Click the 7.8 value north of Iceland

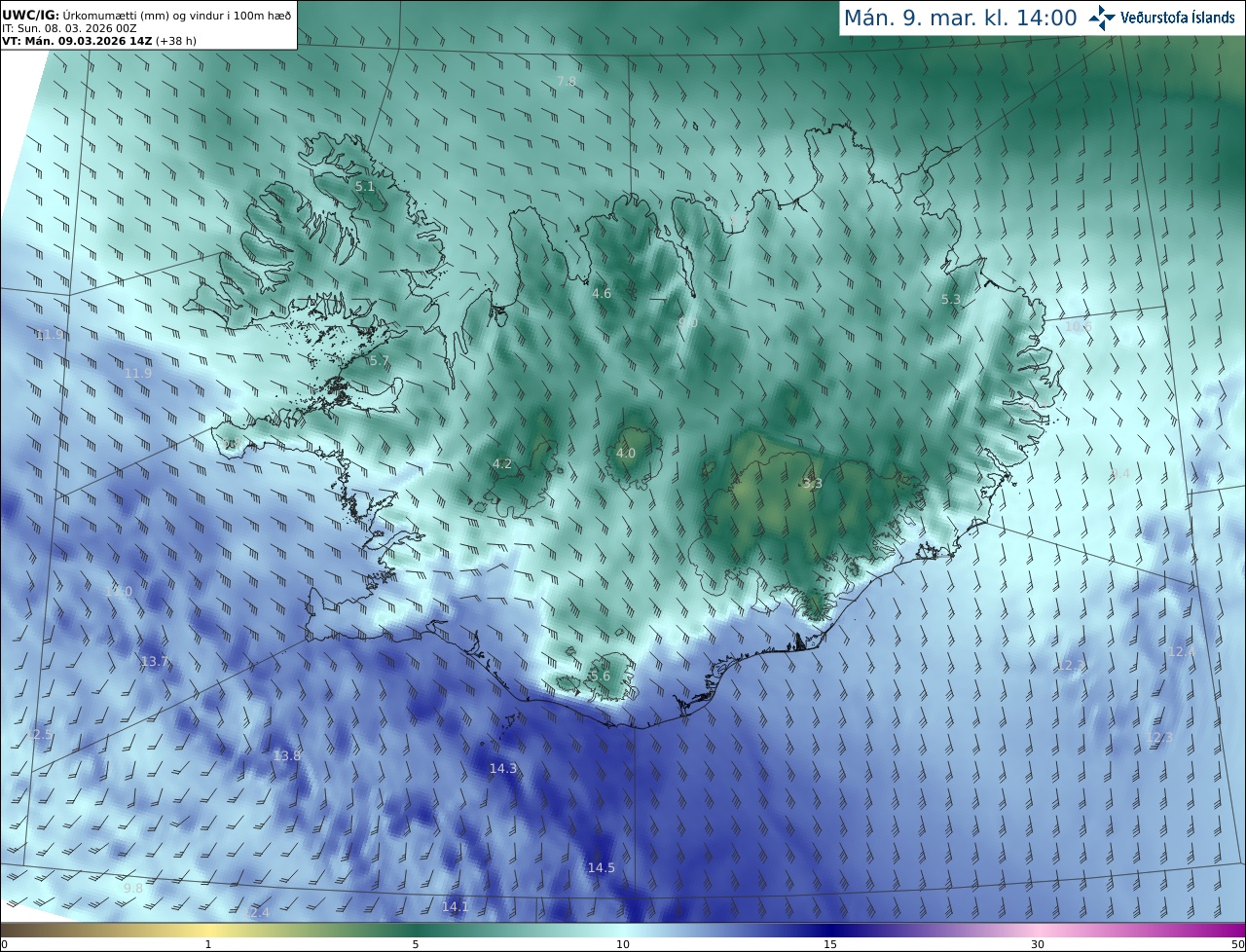567,81
